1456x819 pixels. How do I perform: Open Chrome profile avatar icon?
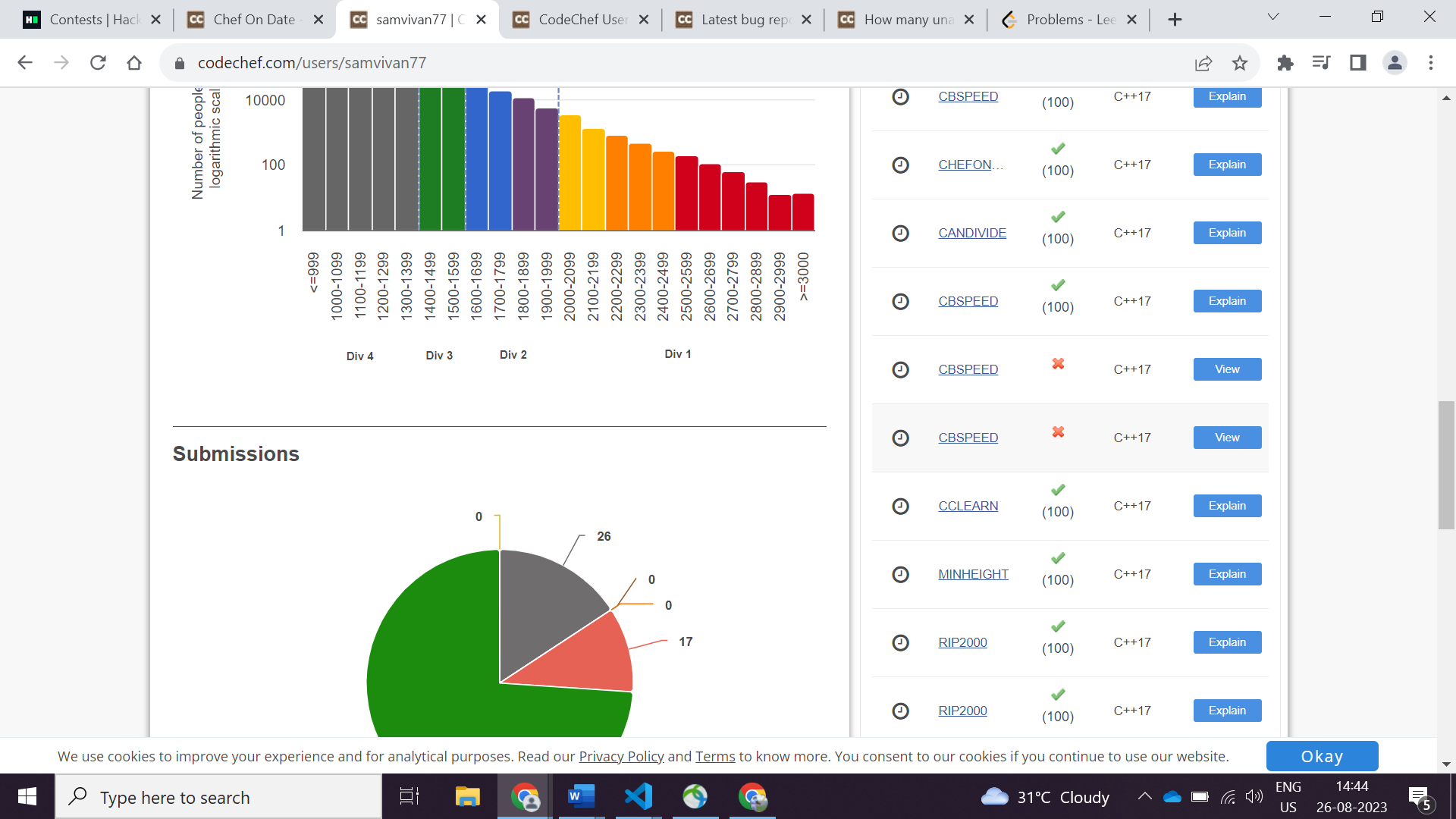(x=1395, y=63)
